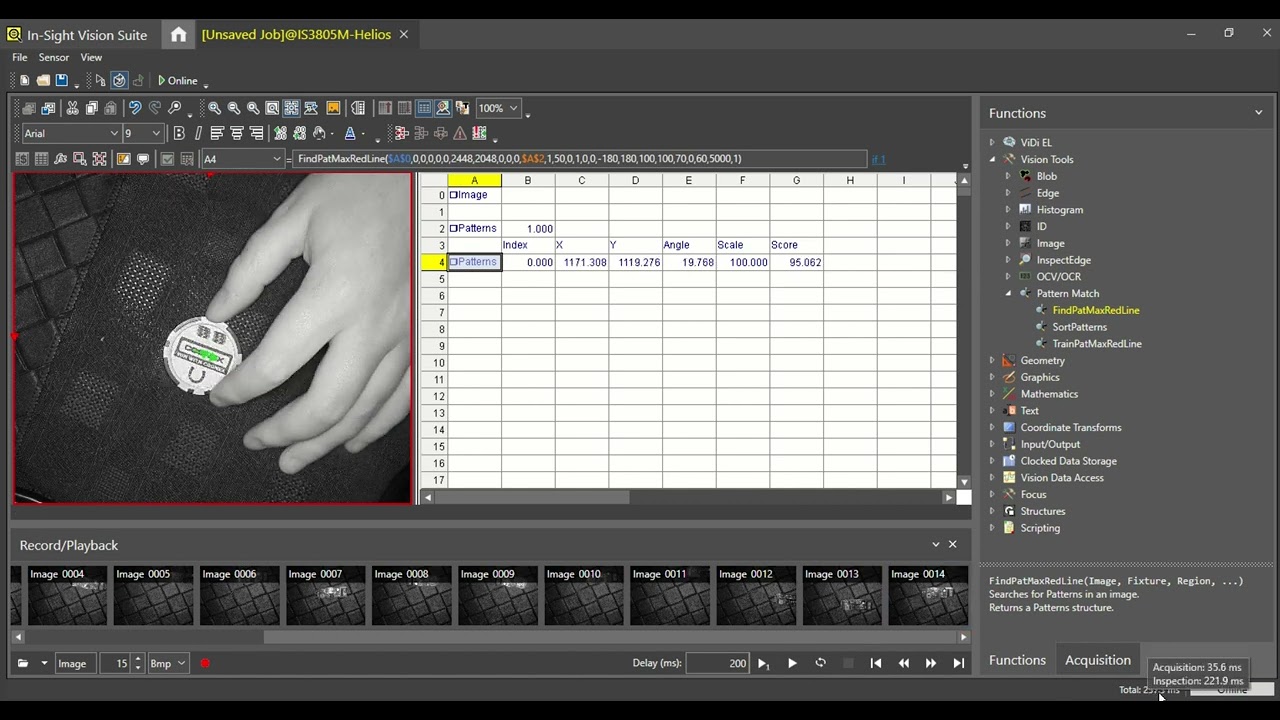Close the Record/Playback panel
1280x720 pixels.
click(952, 544)
